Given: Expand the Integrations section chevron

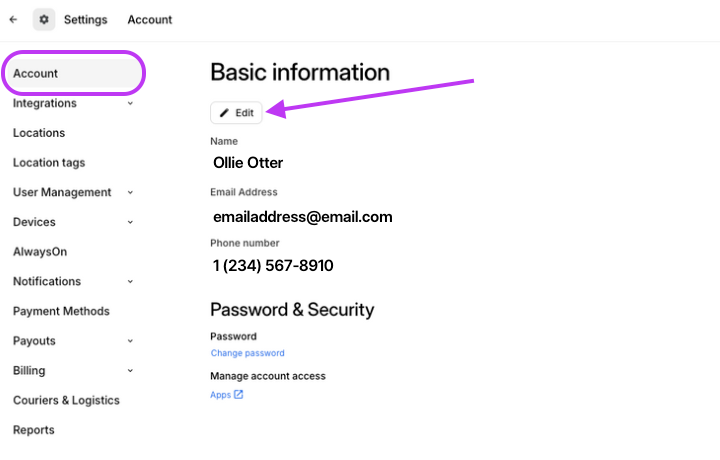Looking at the screenshot, I should coord(131,103).
